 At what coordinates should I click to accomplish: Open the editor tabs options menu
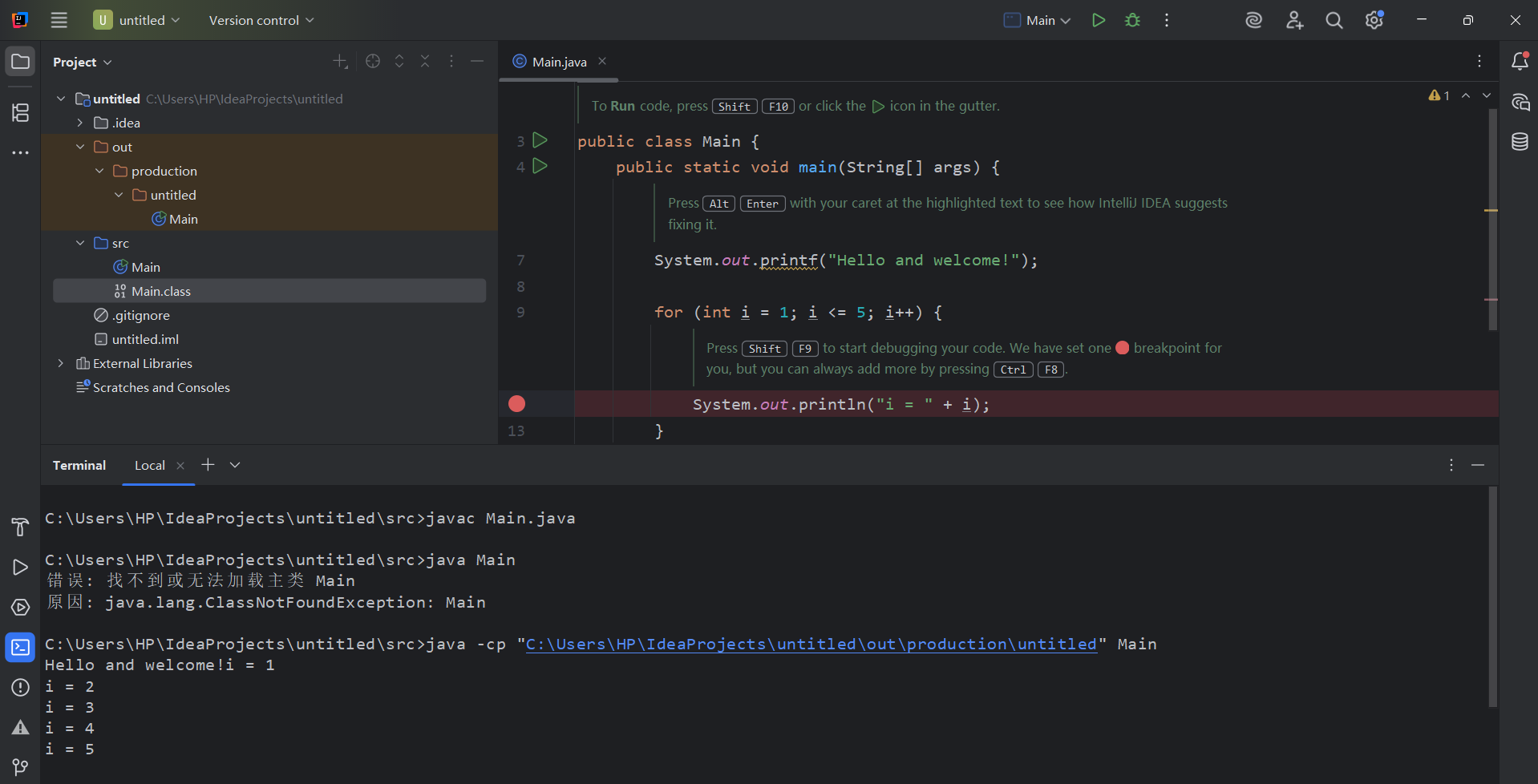(1479, 61)
